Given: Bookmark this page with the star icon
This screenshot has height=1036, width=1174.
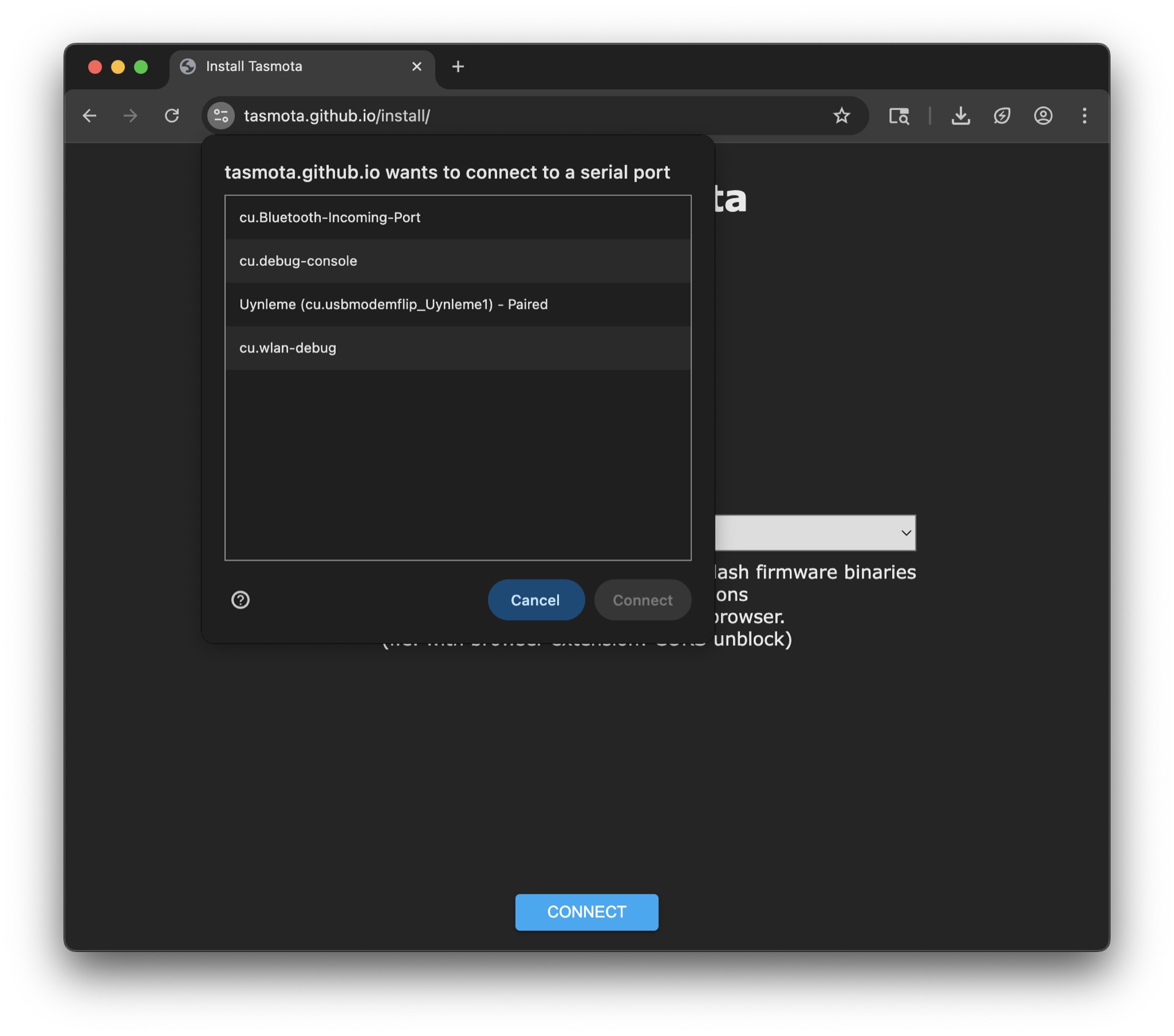Looking at the screenshot, I should click(841, 116).
